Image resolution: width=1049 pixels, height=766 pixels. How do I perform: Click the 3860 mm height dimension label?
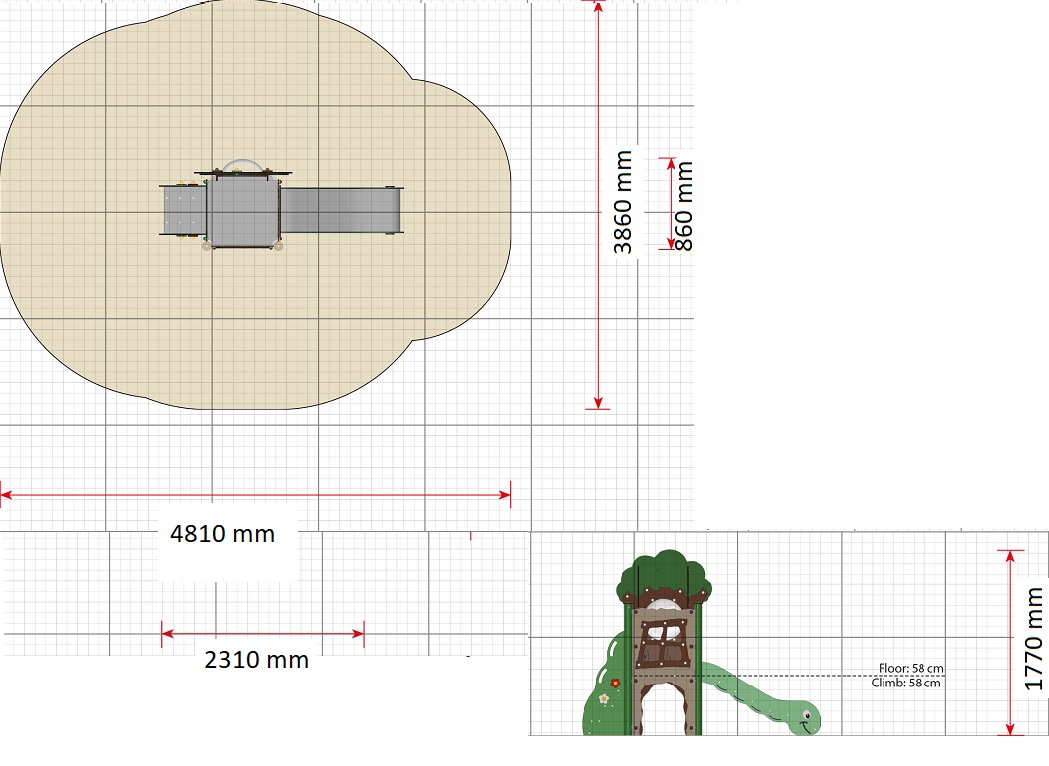click(623, 202)
